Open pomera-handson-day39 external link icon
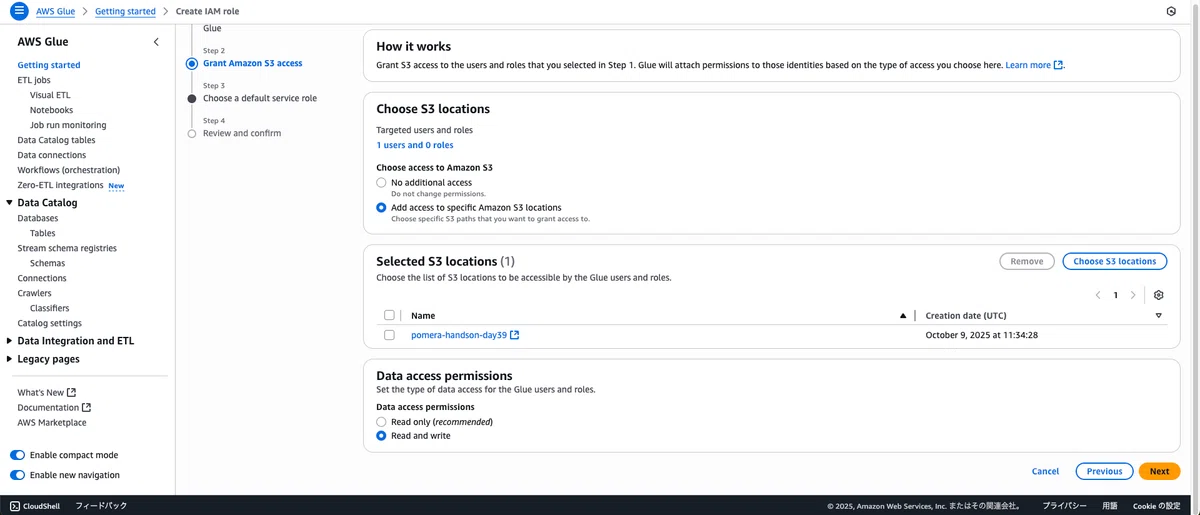The height and width of the screenshot is (515, 1200). click(515, 335)
